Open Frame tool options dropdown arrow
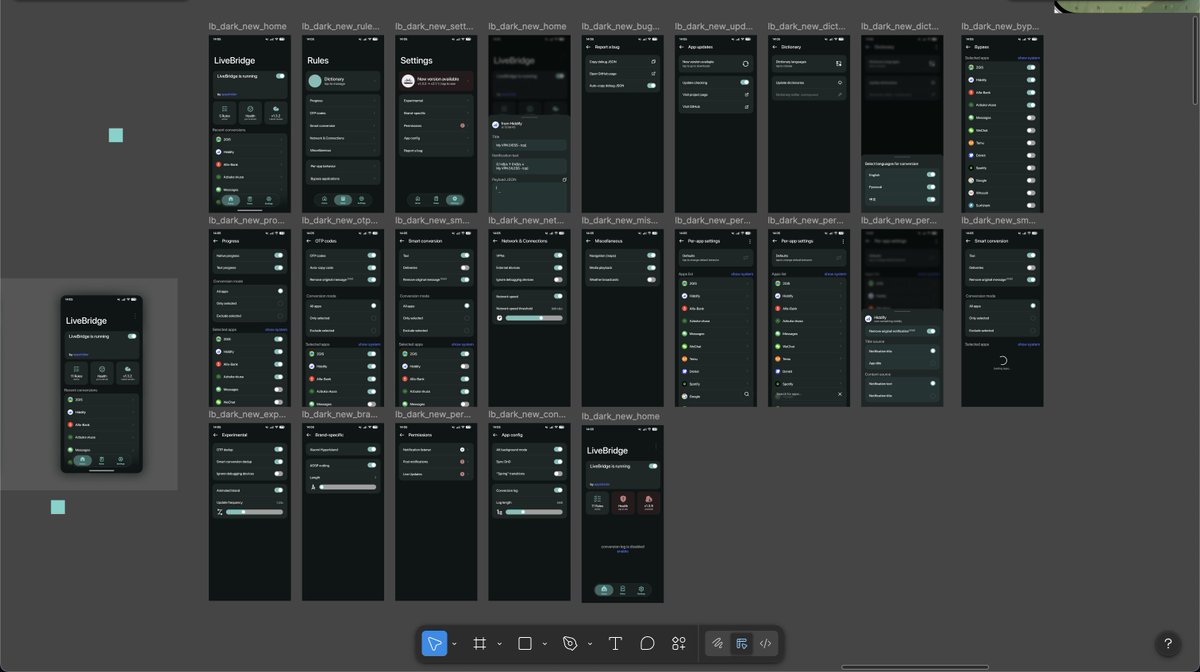Screen dimensions: 1200x672 pos(499,644)
